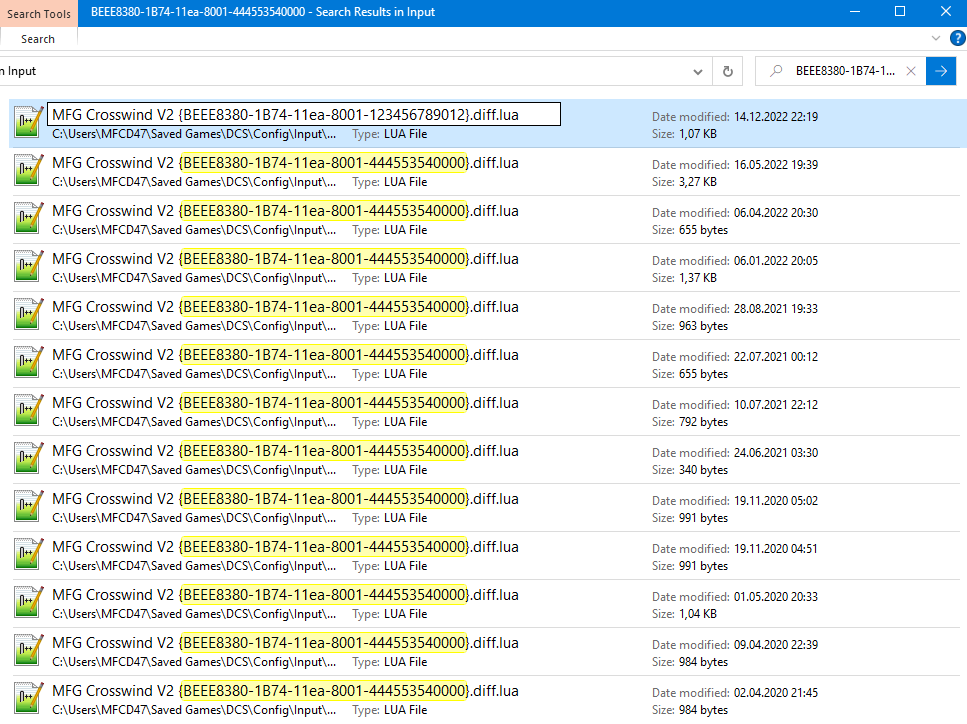Select the LUA file icon dated 10.07.2021

[x=28, y=411]
